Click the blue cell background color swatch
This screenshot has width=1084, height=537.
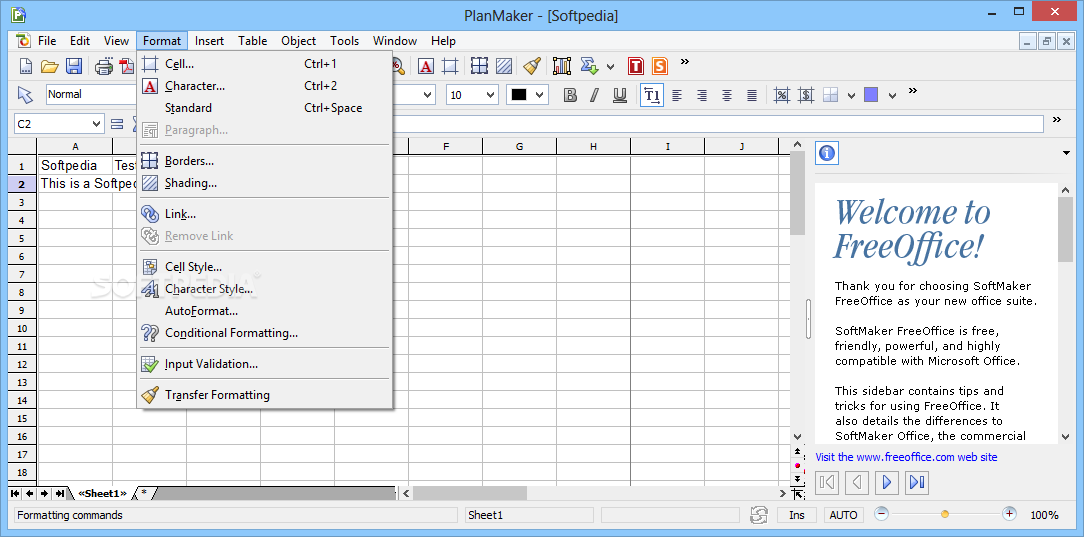point(872,95)
